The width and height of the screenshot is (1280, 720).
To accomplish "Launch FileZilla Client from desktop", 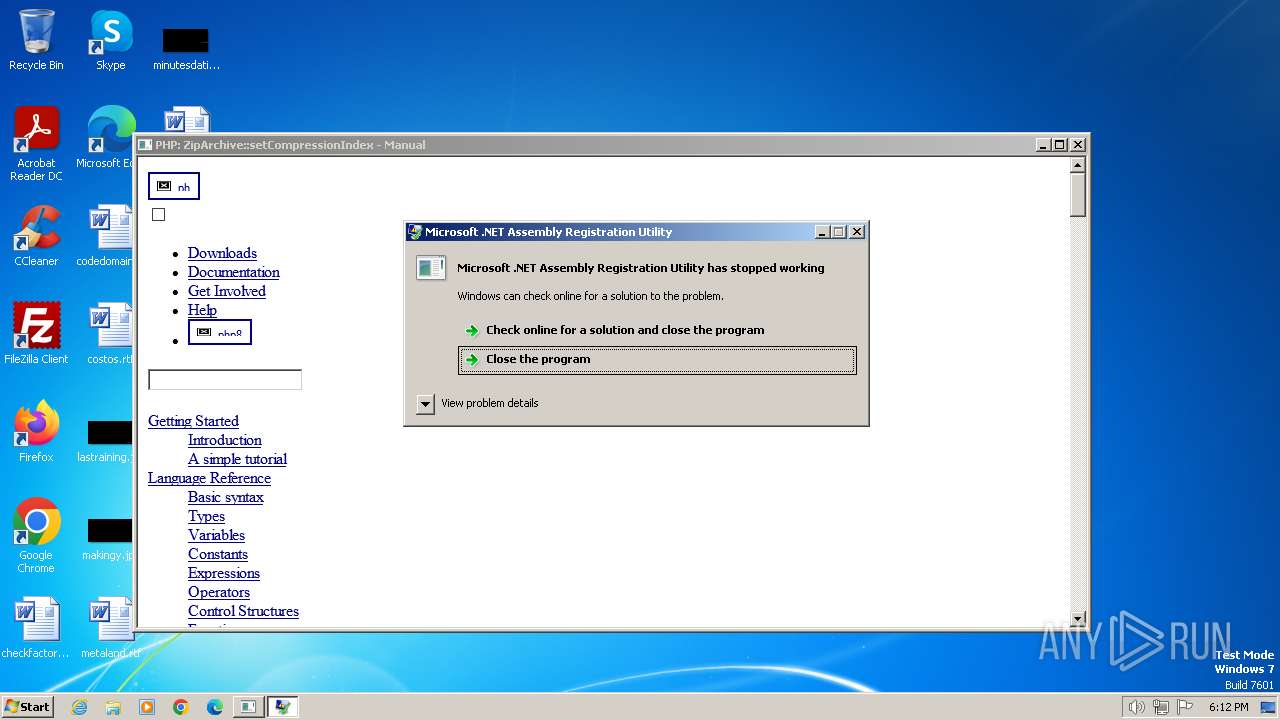I will [36, 334].
